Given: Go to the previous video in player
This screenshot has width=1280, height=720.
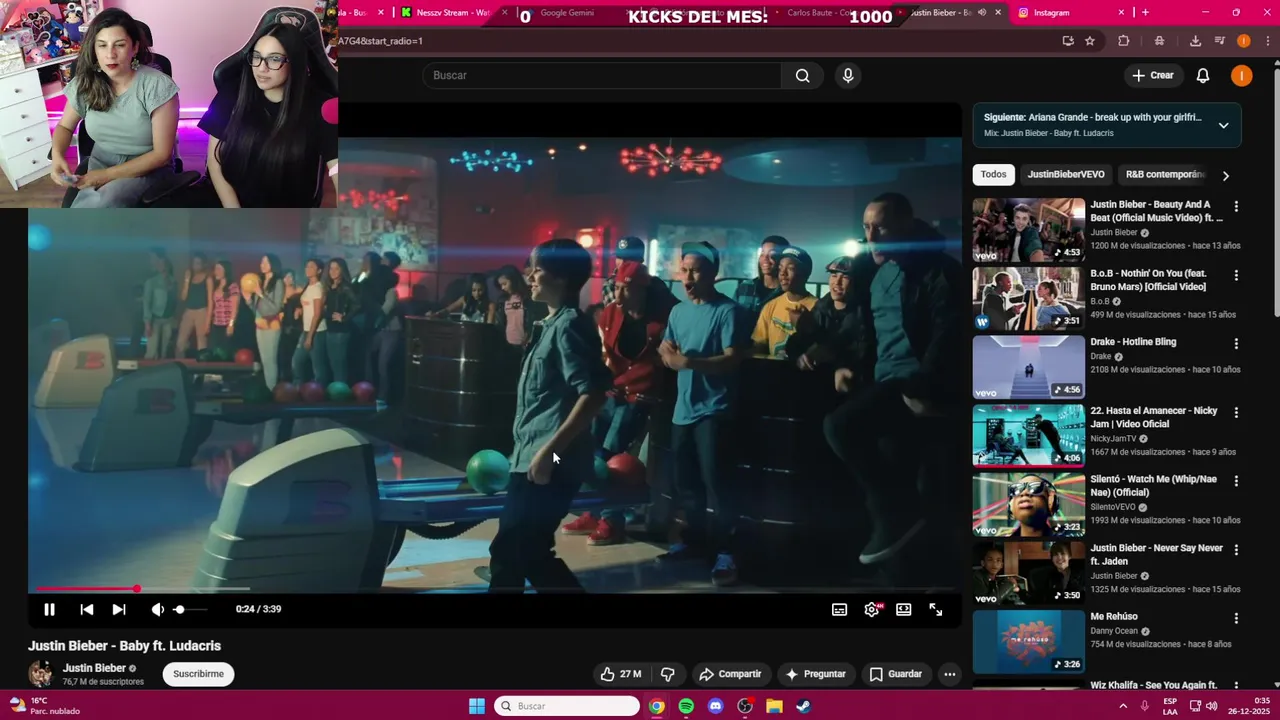Looking at the screenshot, I should pos(87,609).
